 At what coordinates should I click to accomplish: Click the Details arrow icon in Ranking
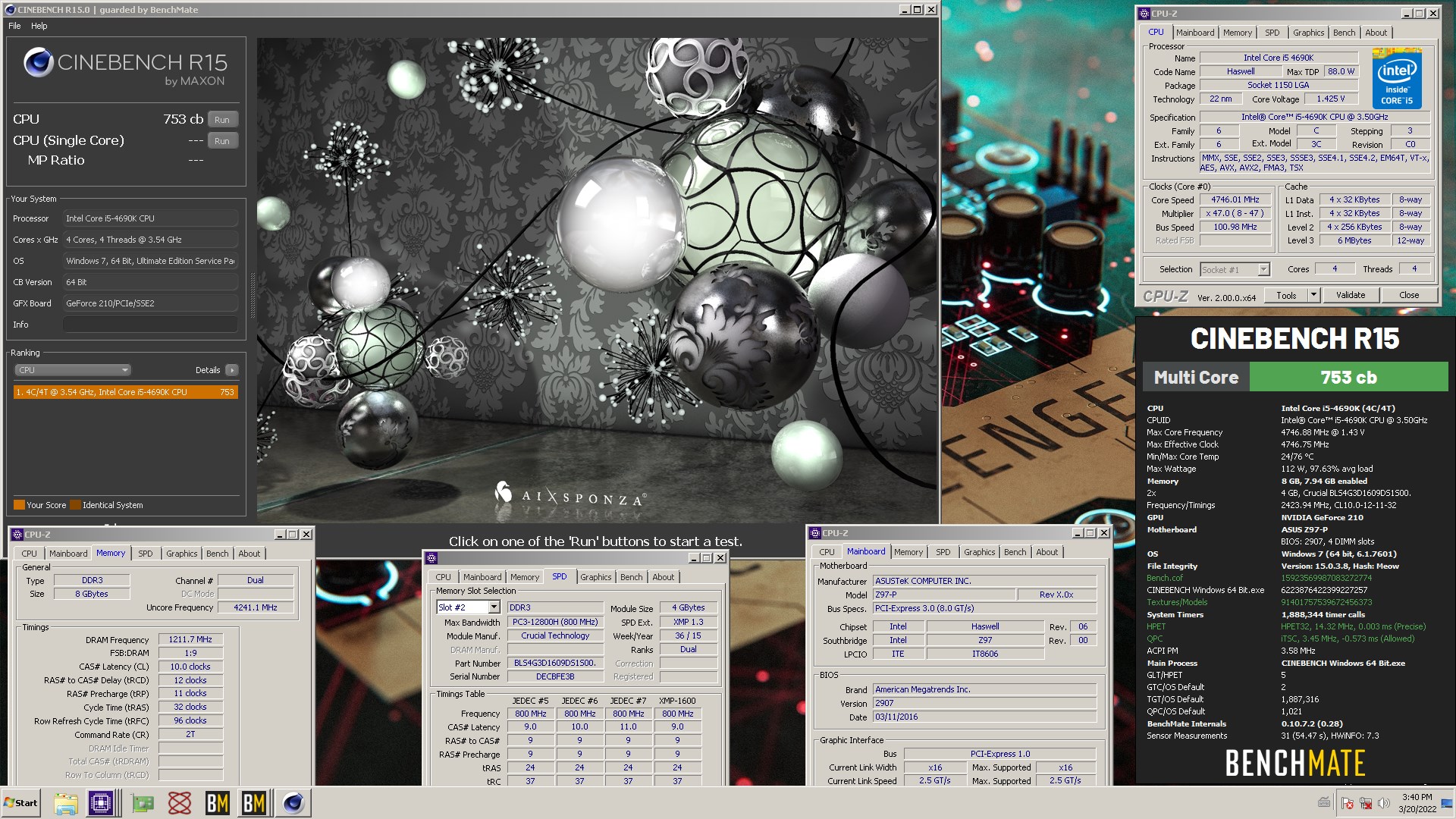click(x=232, y=370)
